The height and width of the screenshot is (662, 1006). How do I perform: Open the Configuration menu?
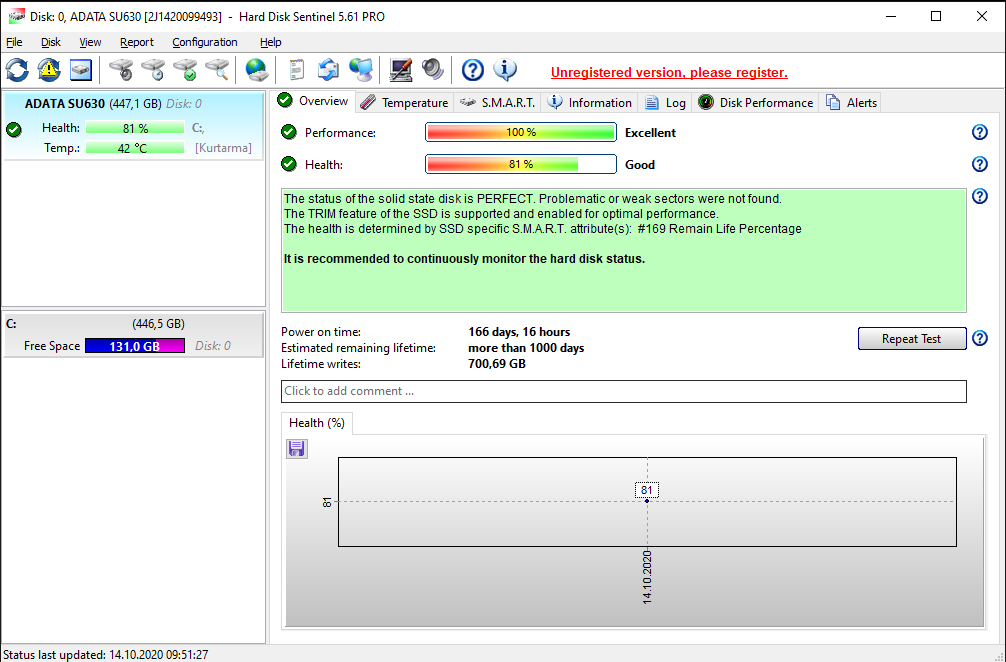205,42
